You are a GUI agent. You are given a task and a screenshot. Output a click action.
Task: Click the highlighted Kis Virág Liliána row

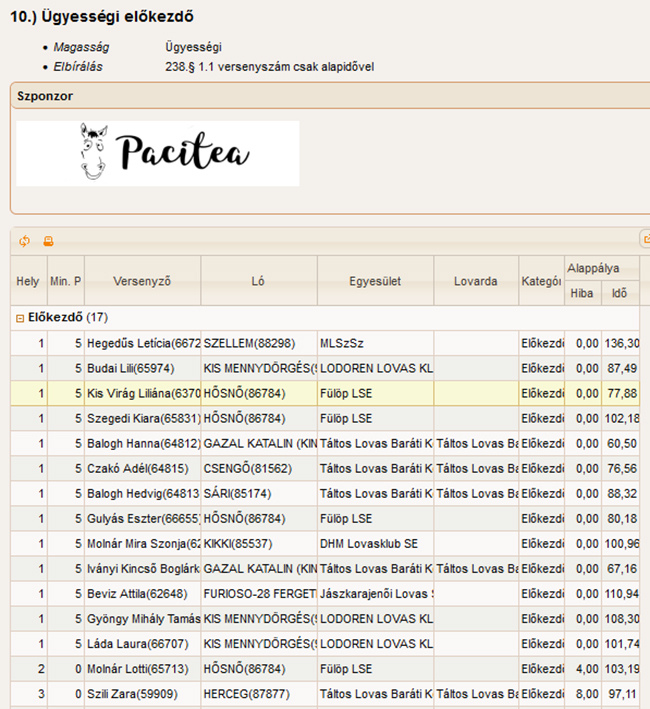(x=143, y=394)
